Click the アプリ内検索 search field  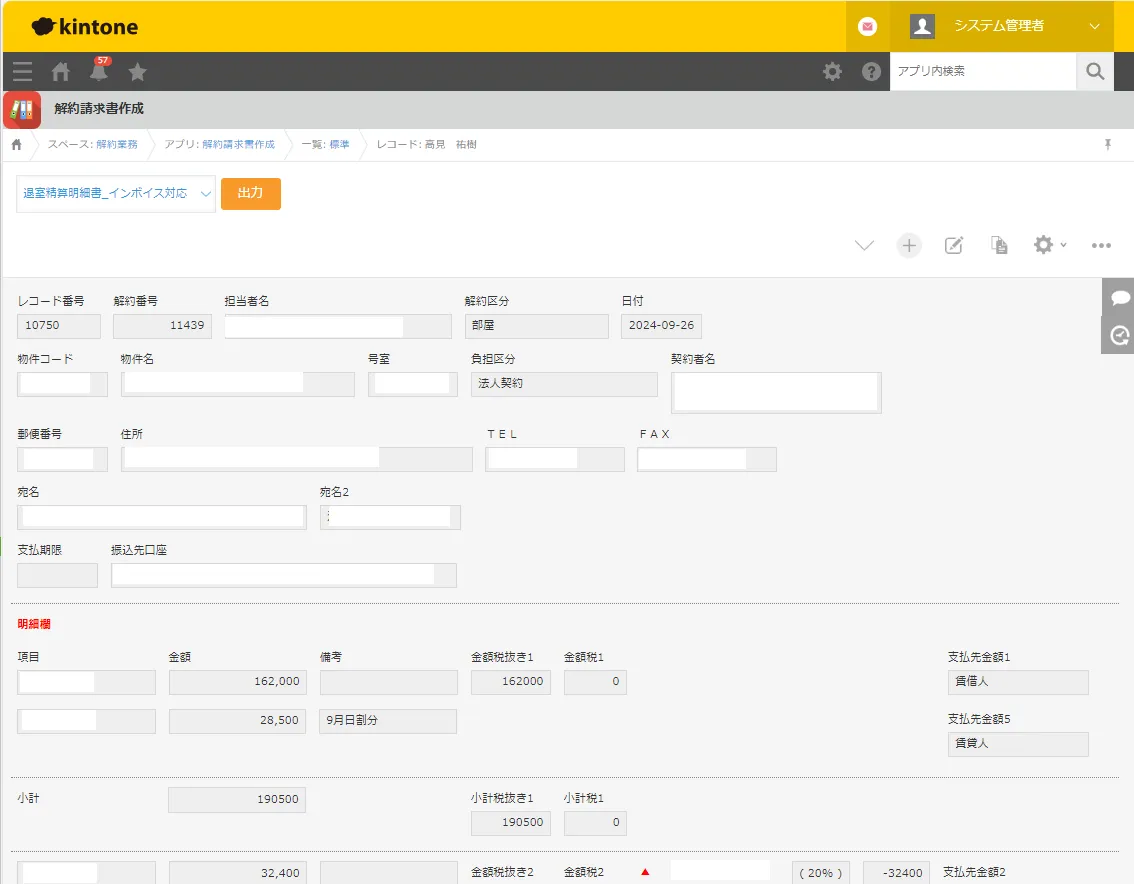[982, 71]
